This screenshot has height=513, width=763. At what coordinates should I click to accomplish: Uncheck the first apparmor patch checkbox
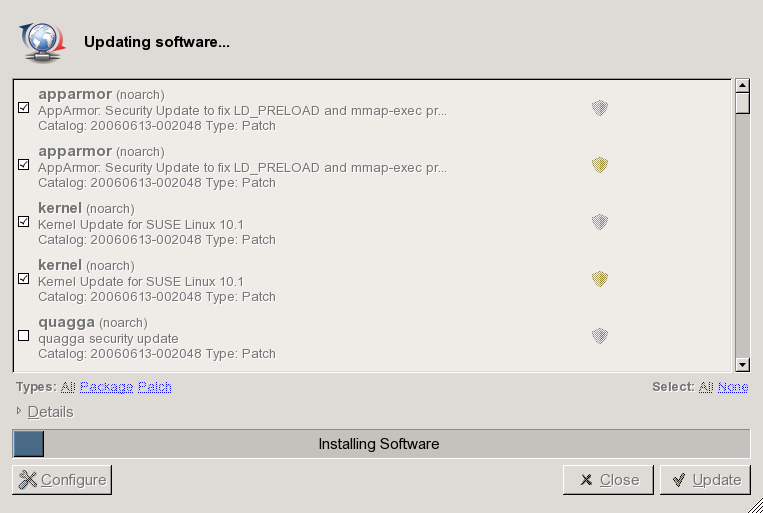pyautogui.click(x=24, y=108)
